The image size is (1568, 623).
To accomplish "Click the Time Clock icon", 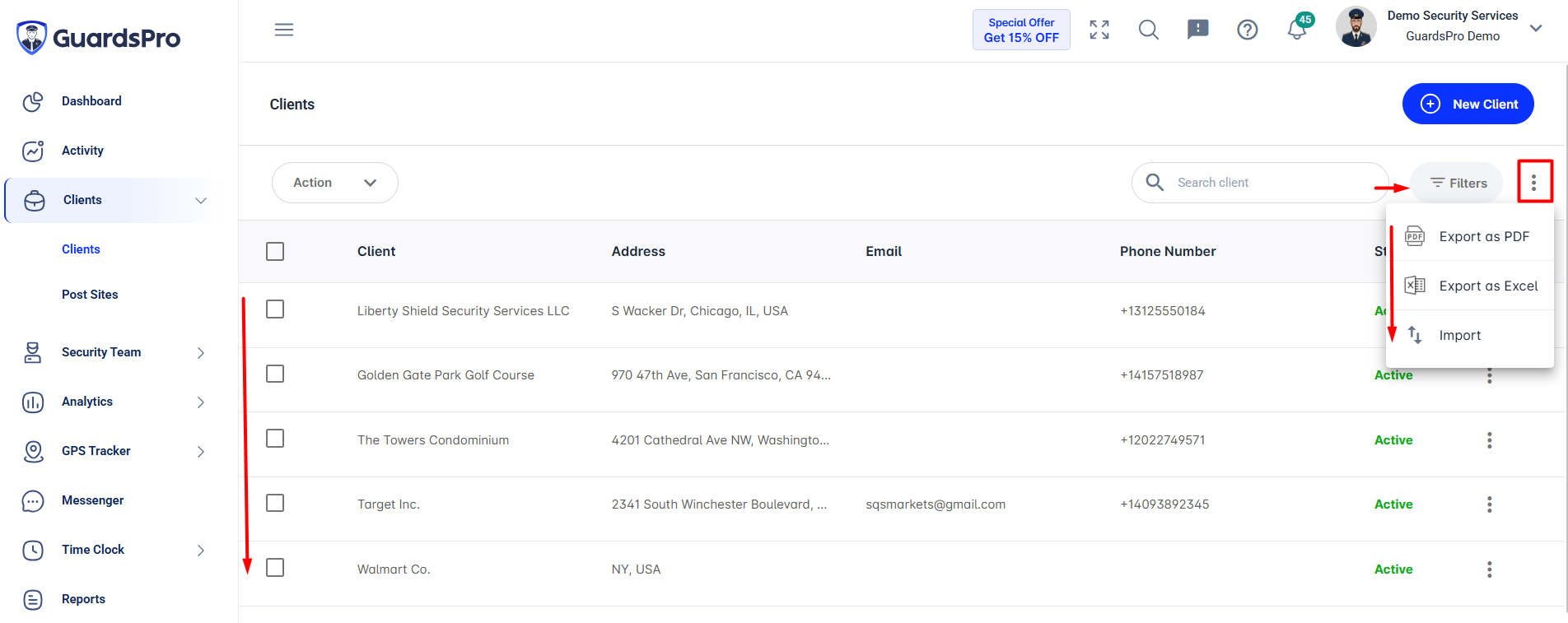I will tap(33, 550).
